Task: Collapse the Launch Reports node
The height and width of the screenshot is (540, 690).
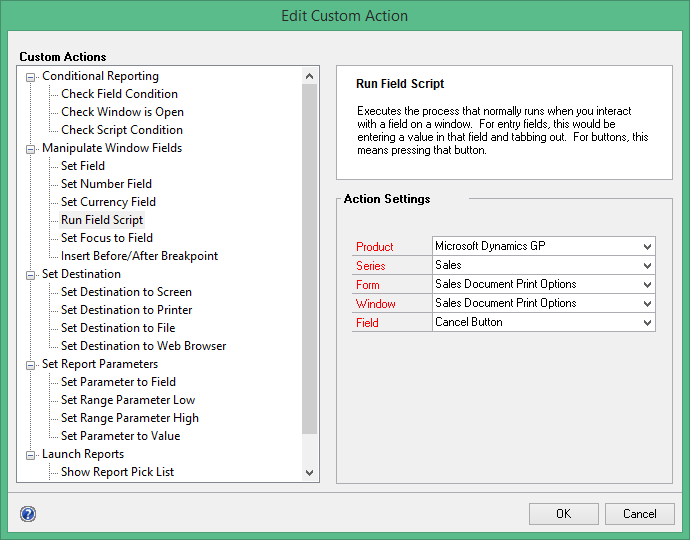Action: [x=30, y=455]
